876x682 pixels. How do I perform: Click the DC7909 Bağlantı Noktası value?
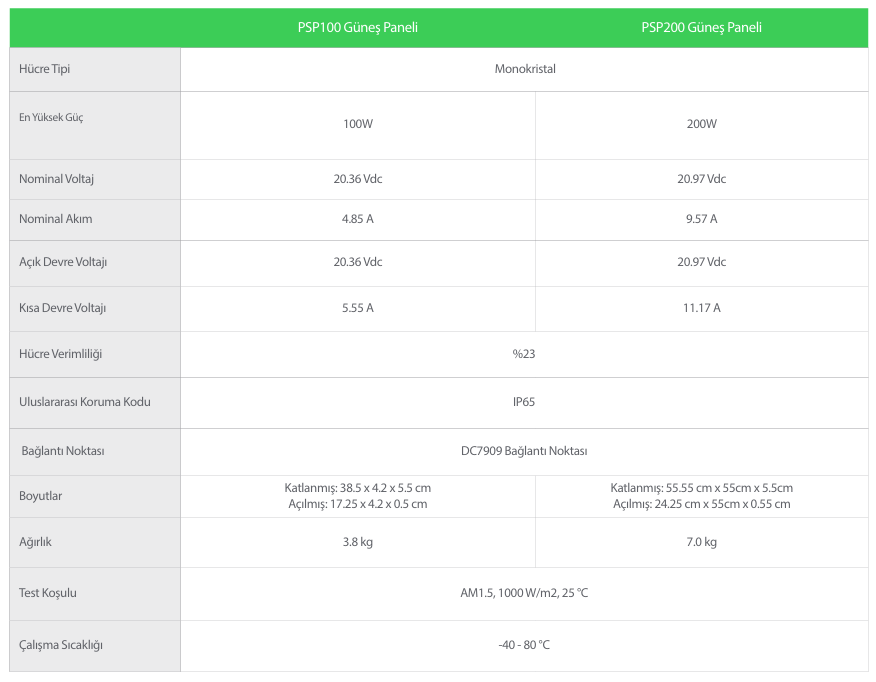[x=524, y=451]
